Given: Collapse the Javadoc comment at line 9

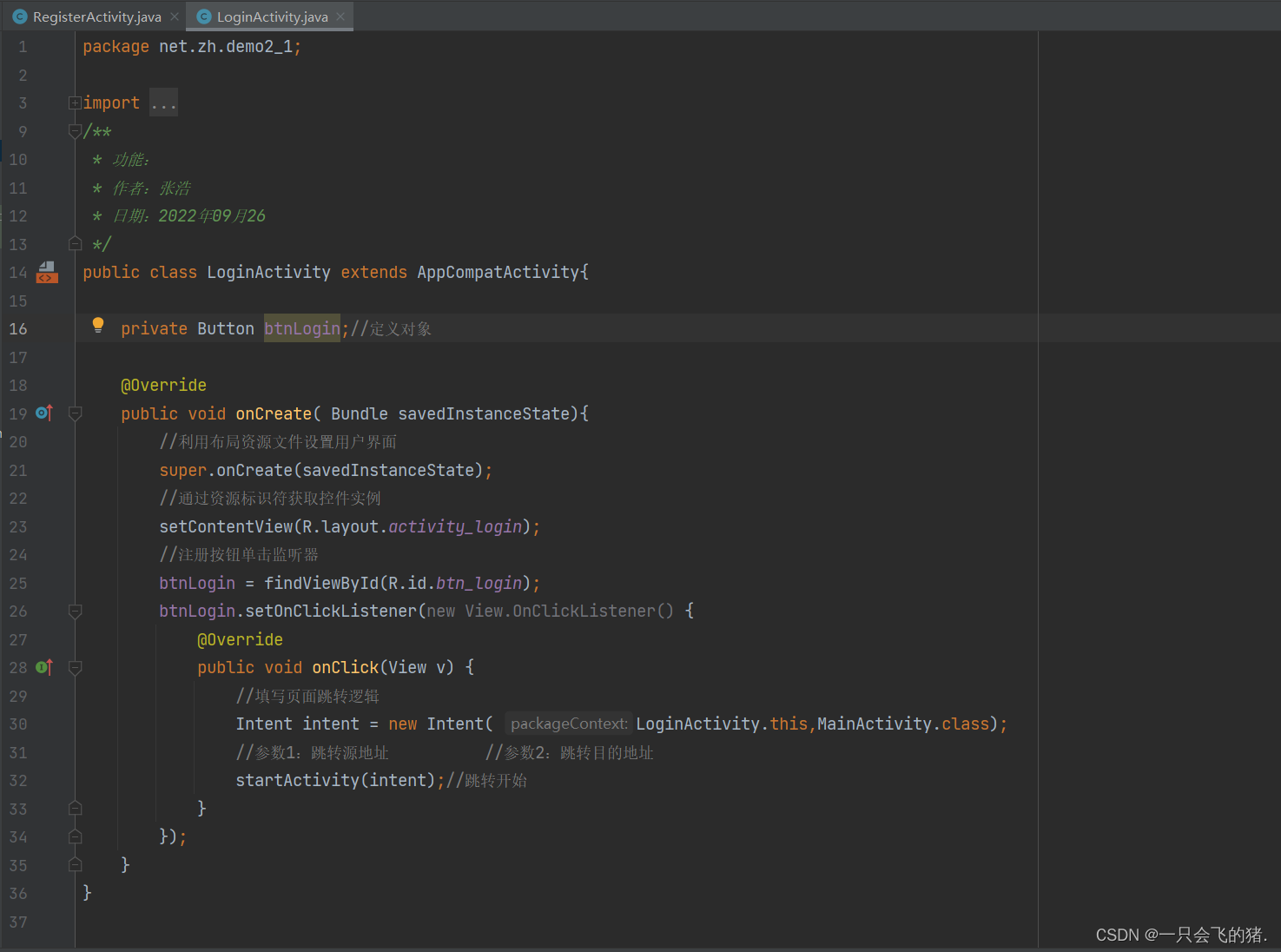Looking at the screenshot, I should click(75, 132).
